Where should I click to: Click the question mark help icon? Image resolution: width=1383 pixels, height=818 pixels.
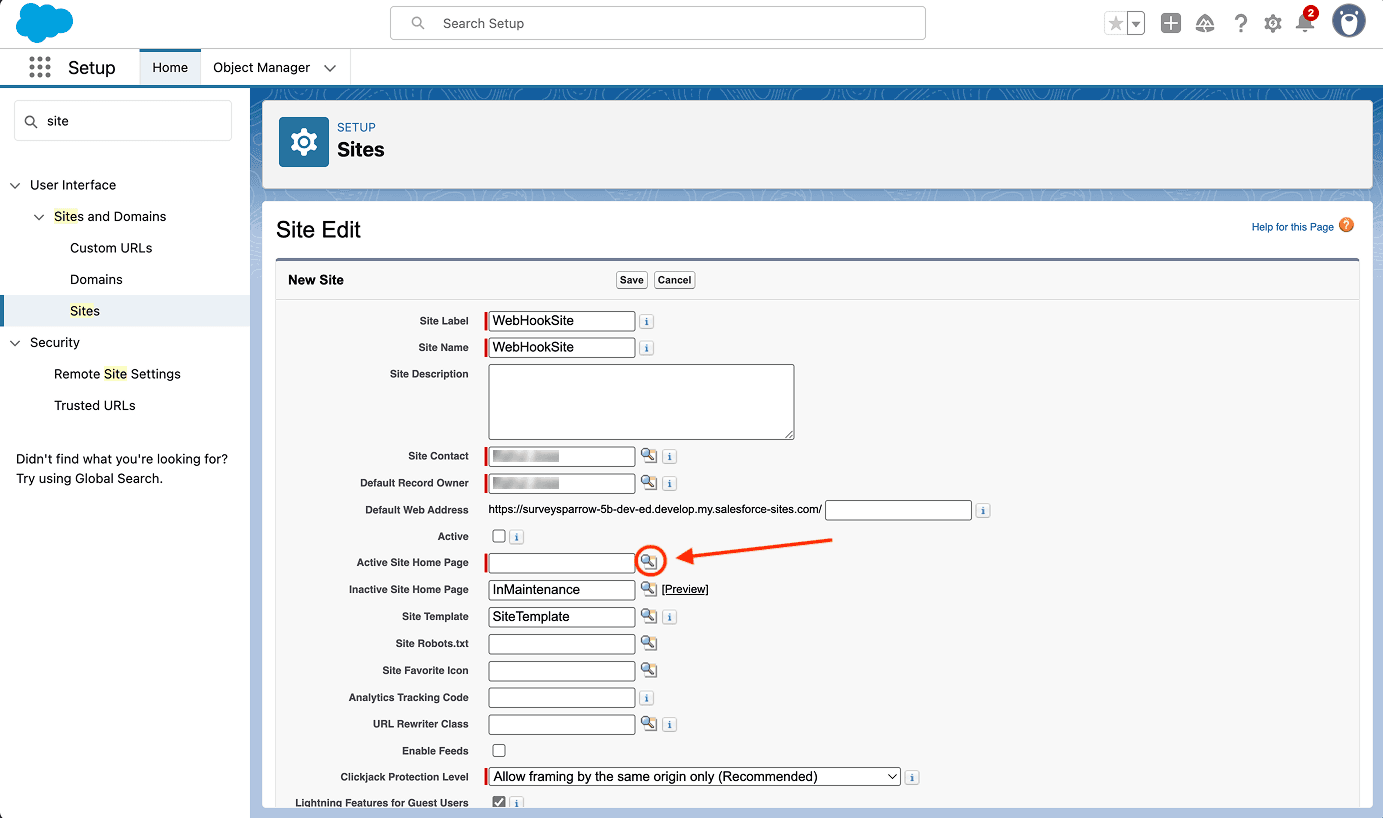tap(1240, 23)
